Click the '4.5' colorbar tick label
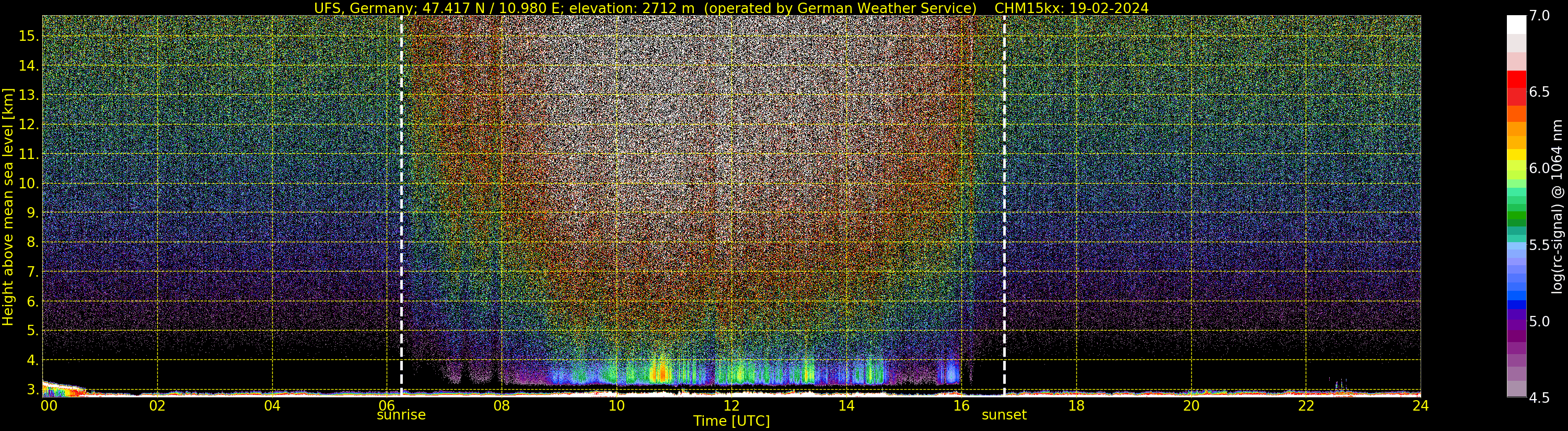The width and height of the screenshot is (1568, 431). 1539,398
